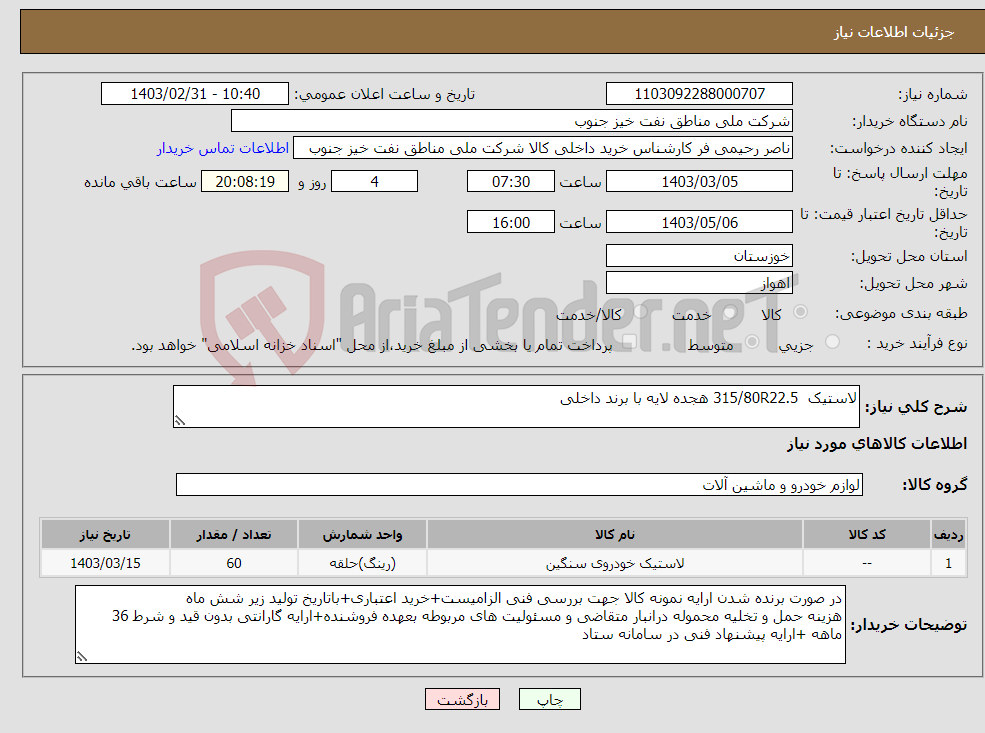Click the unit cell (رینگ)حلقه

362,563
